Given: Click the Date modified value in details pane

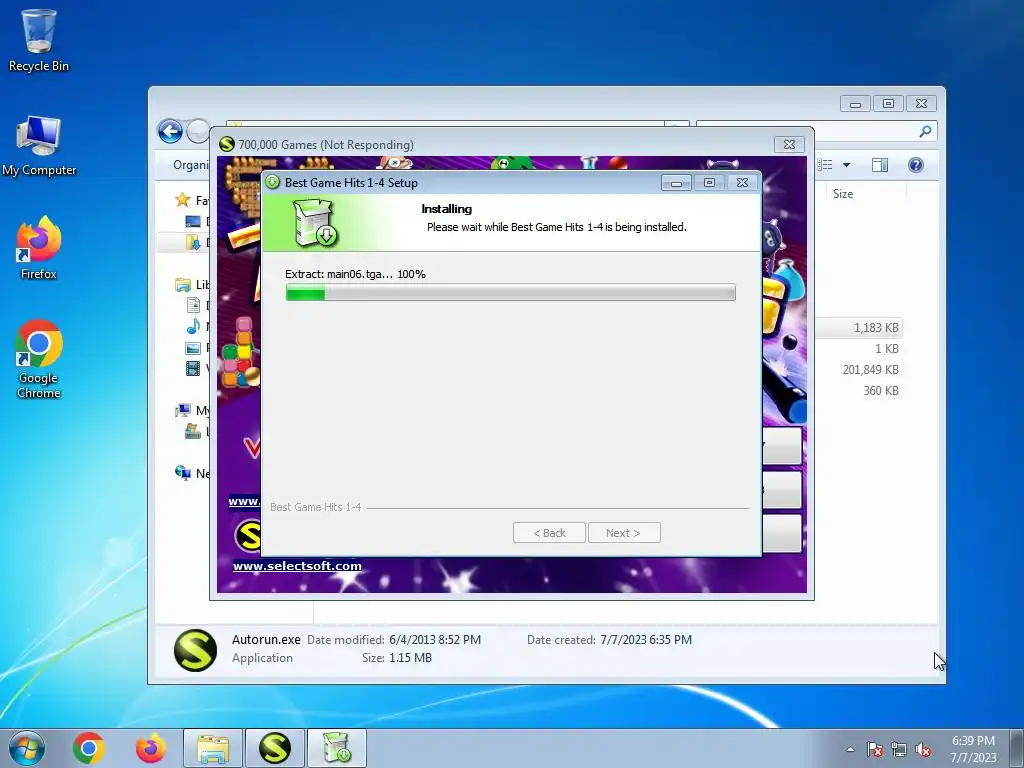Looking at the screenshot, I should [435, 640].
